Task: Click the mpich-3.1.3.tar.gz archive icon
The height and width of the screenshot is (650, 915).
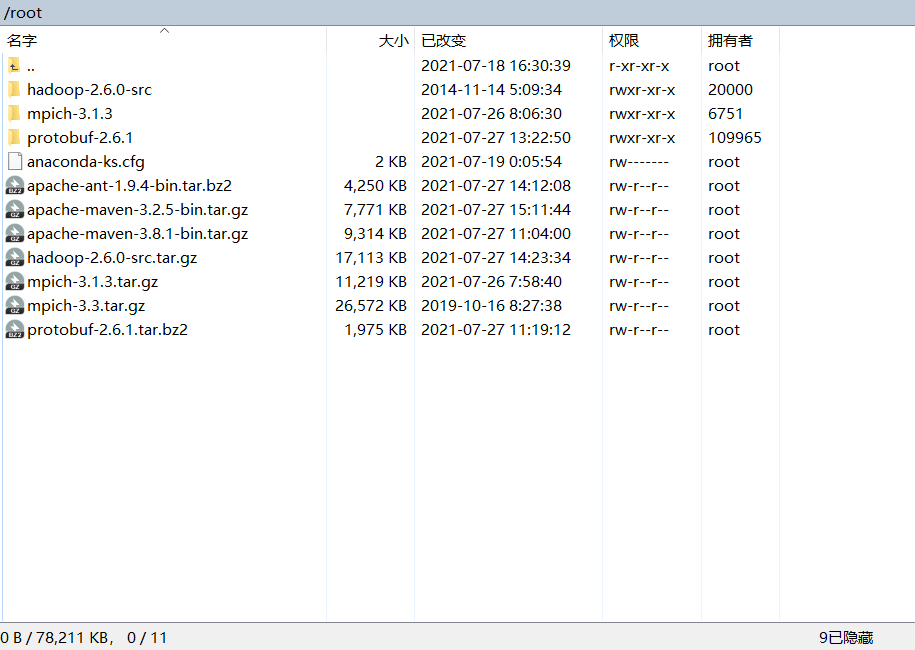Action: [x=15, y=281]
